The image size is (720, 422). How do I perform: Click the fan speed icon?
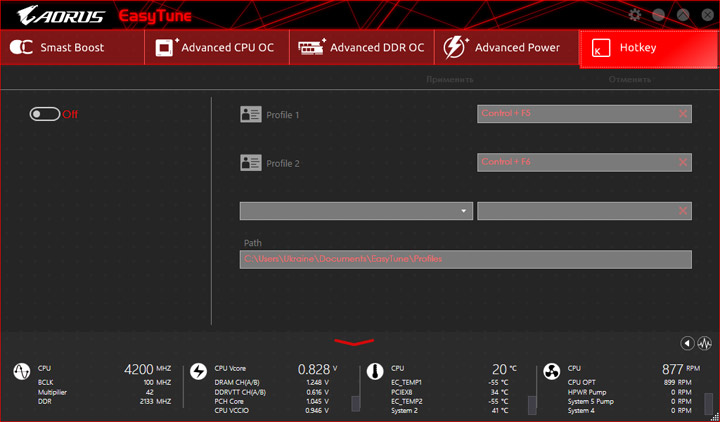coord(551,371)
